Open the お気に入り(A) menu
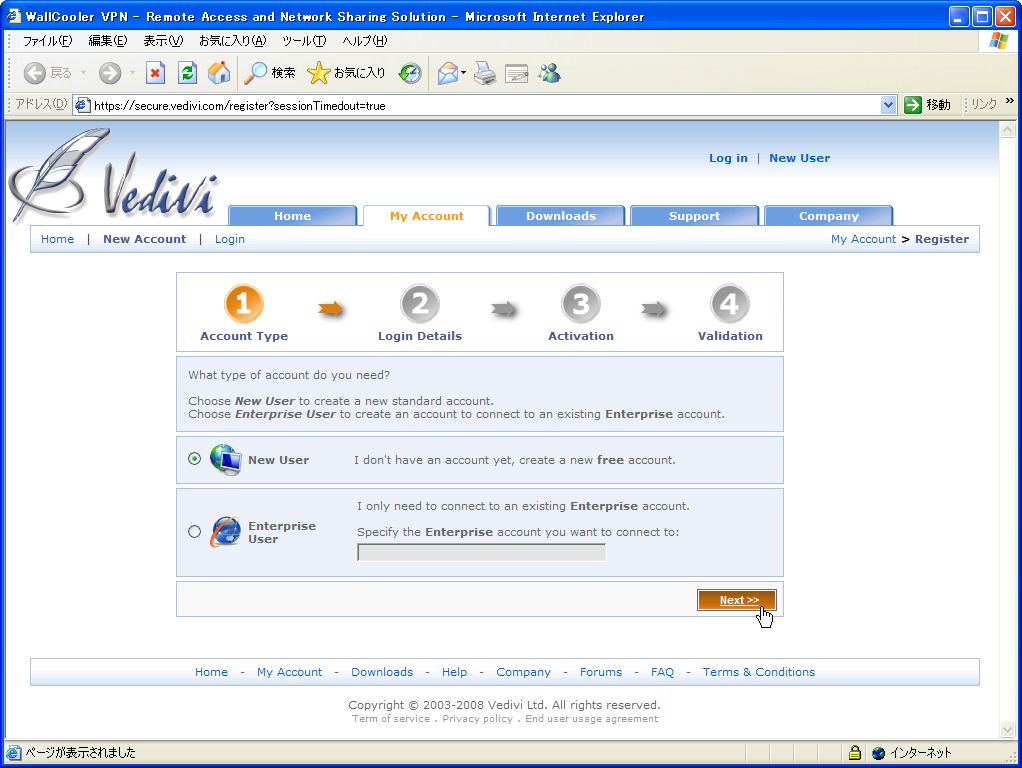The width and height of the screenshot is (1022, 768). tap(233, 41)
